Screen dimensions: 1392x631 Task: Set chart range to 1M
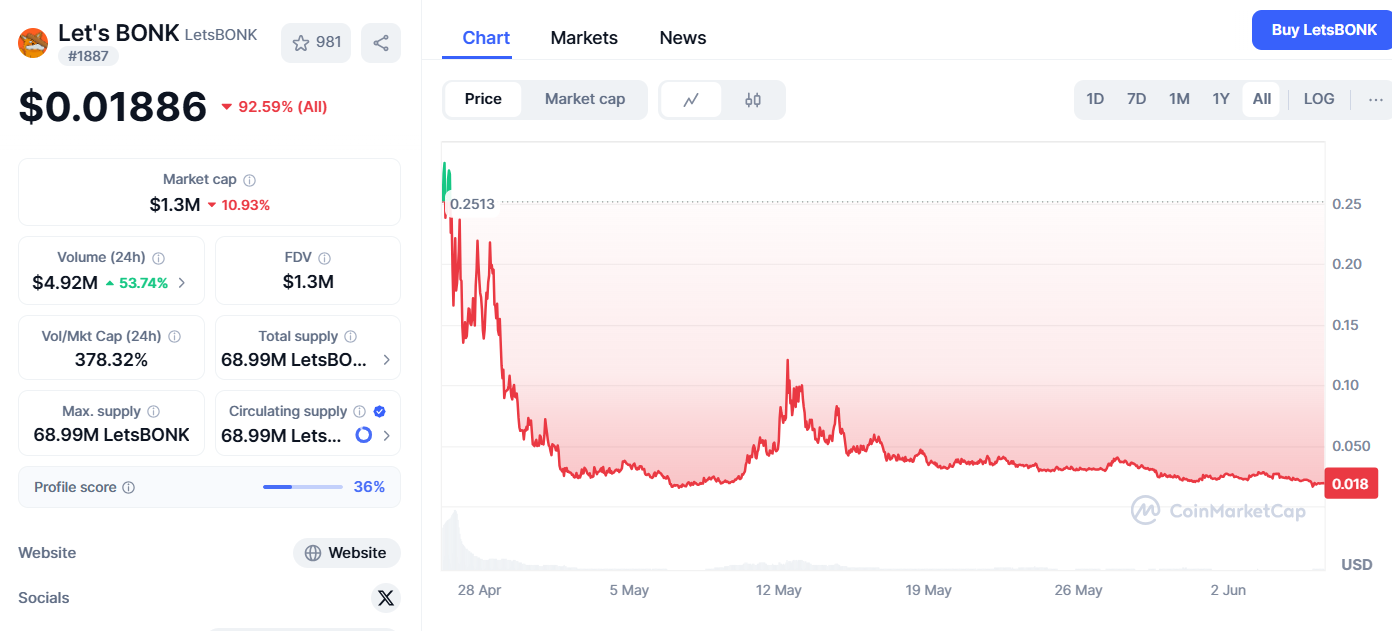pos(1179,99)
